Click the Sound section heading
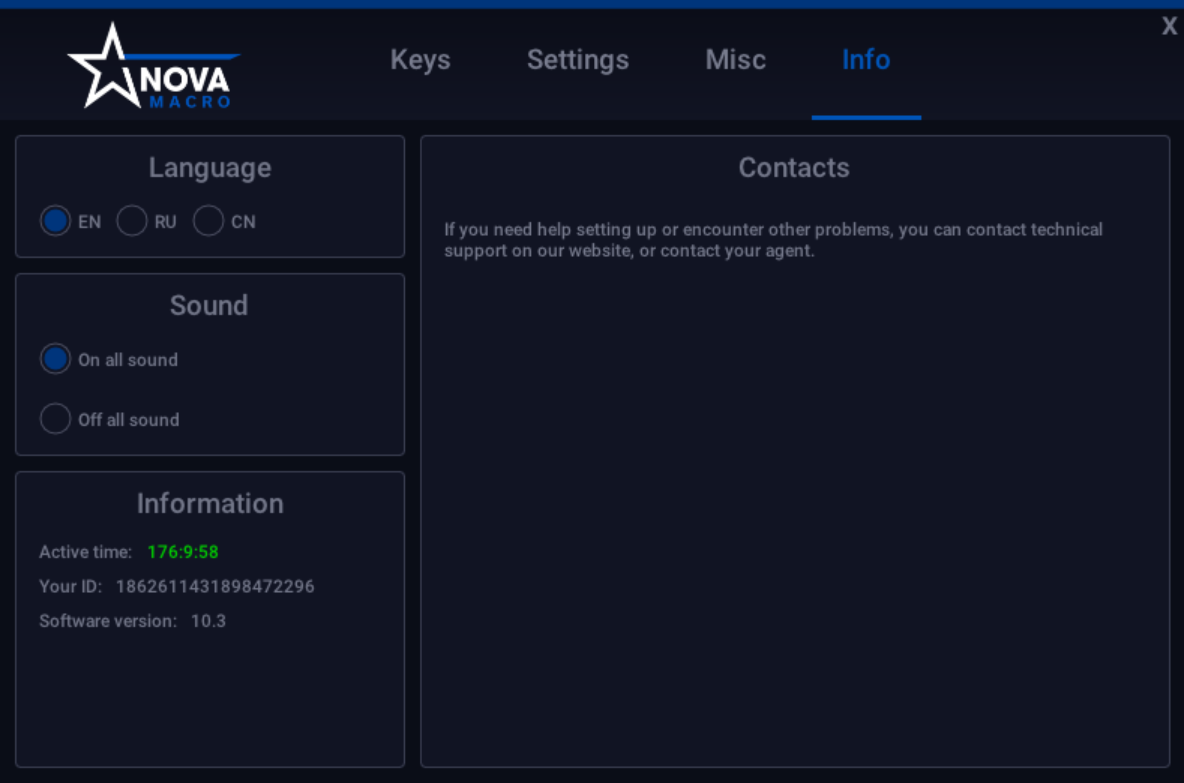This screenshot has width=1184, height=783. point(209,305)
